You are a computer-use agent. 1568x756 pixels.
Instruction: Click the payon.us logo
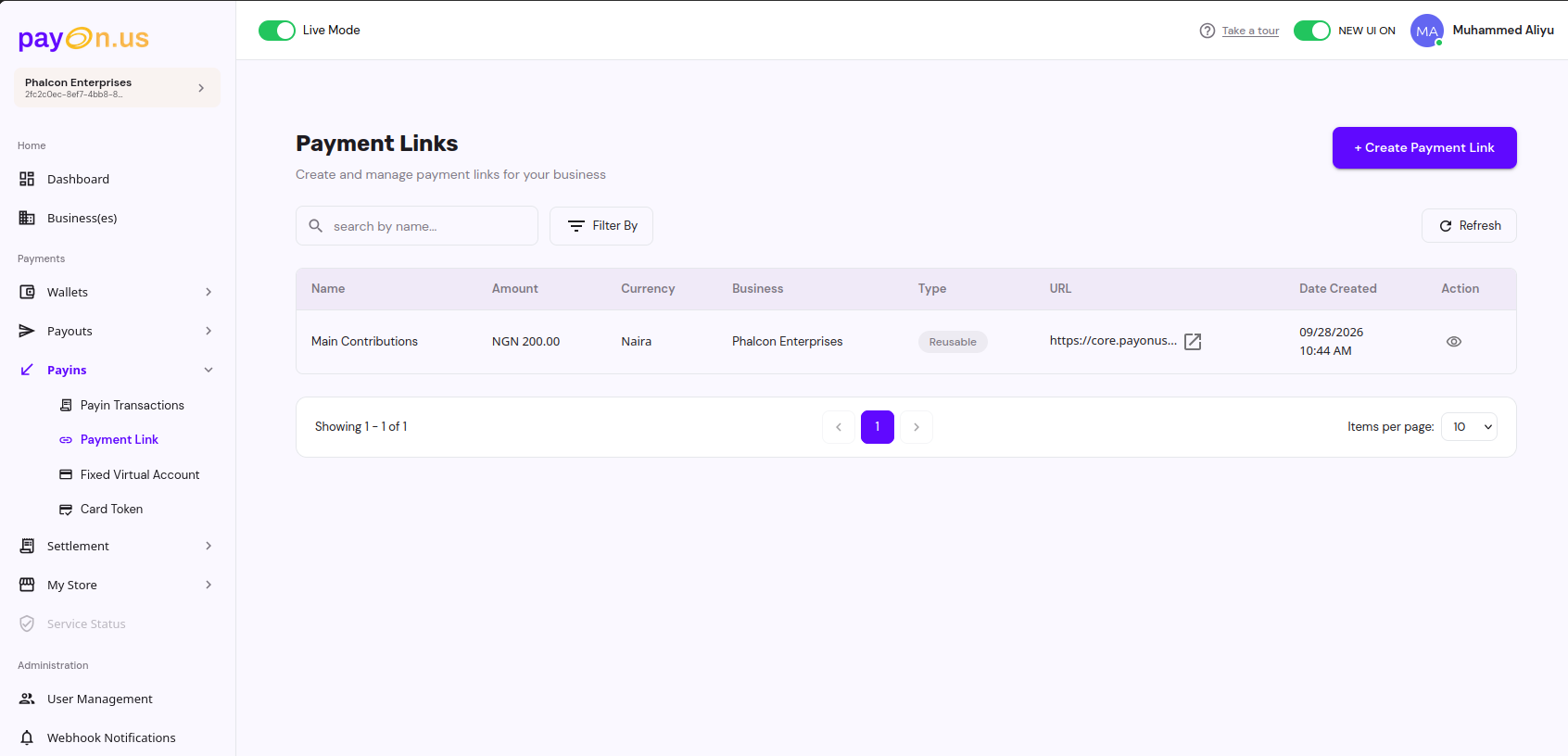pos(83,38)
